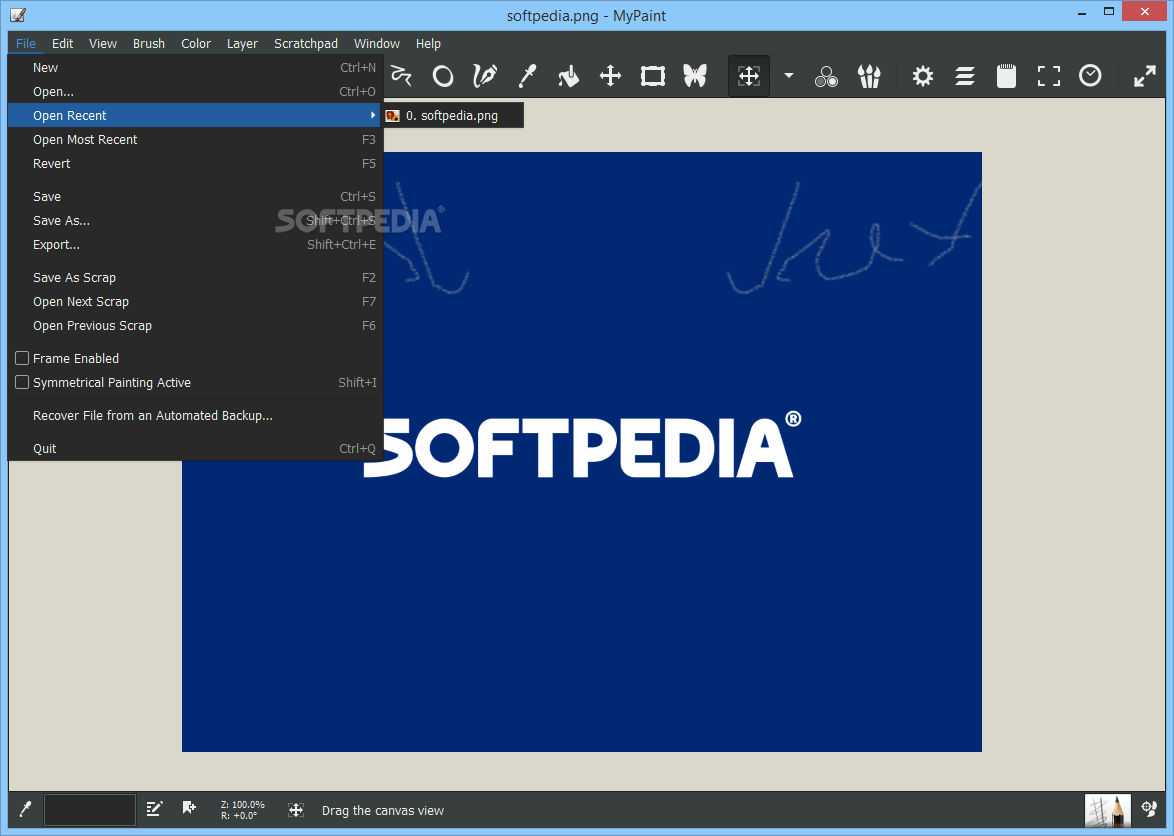
Task: Open the Scratchpad menu
Action: point(305,43)
